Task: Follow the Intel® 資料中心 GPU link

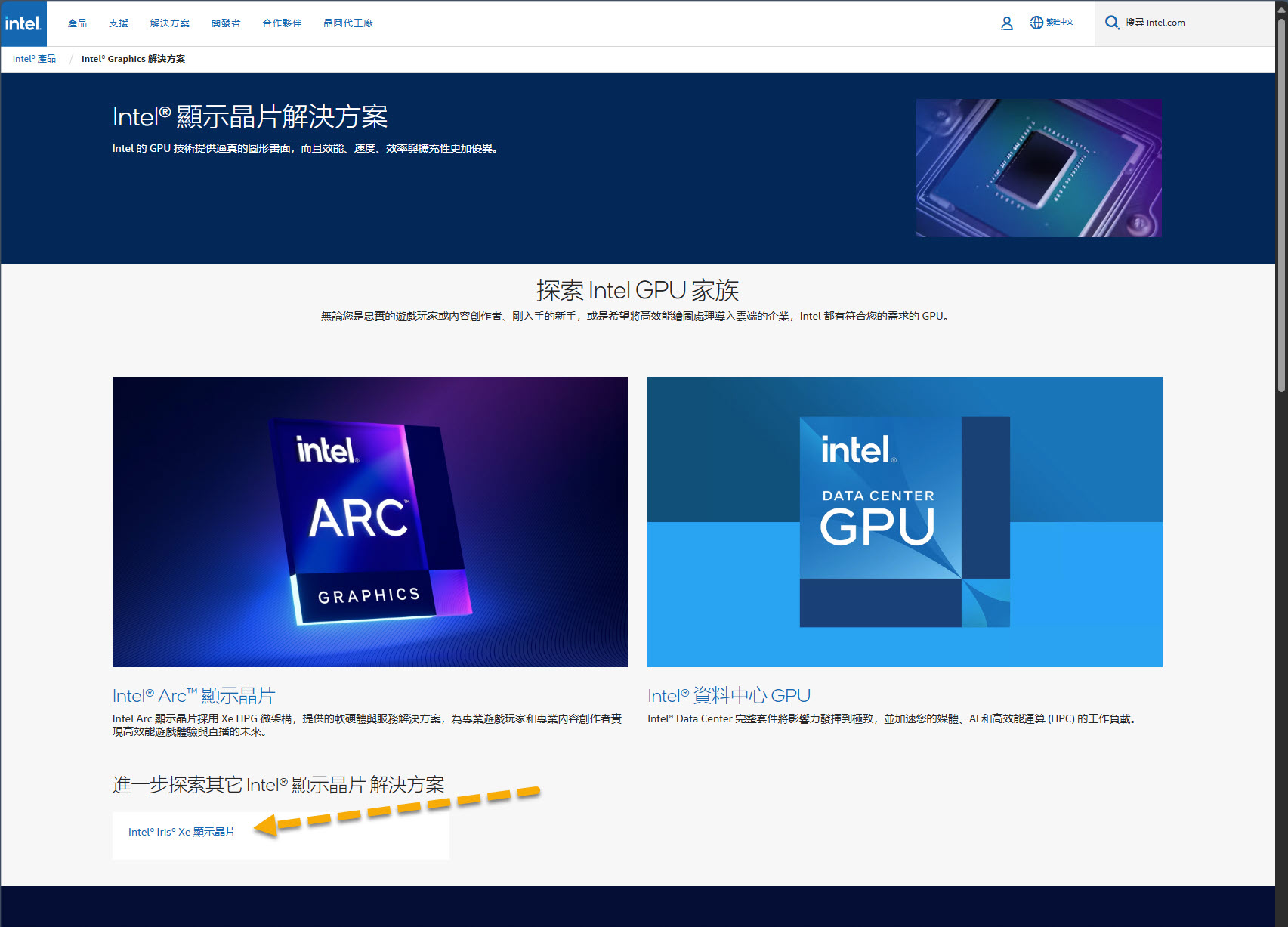Action: click(x=729, y=696)
